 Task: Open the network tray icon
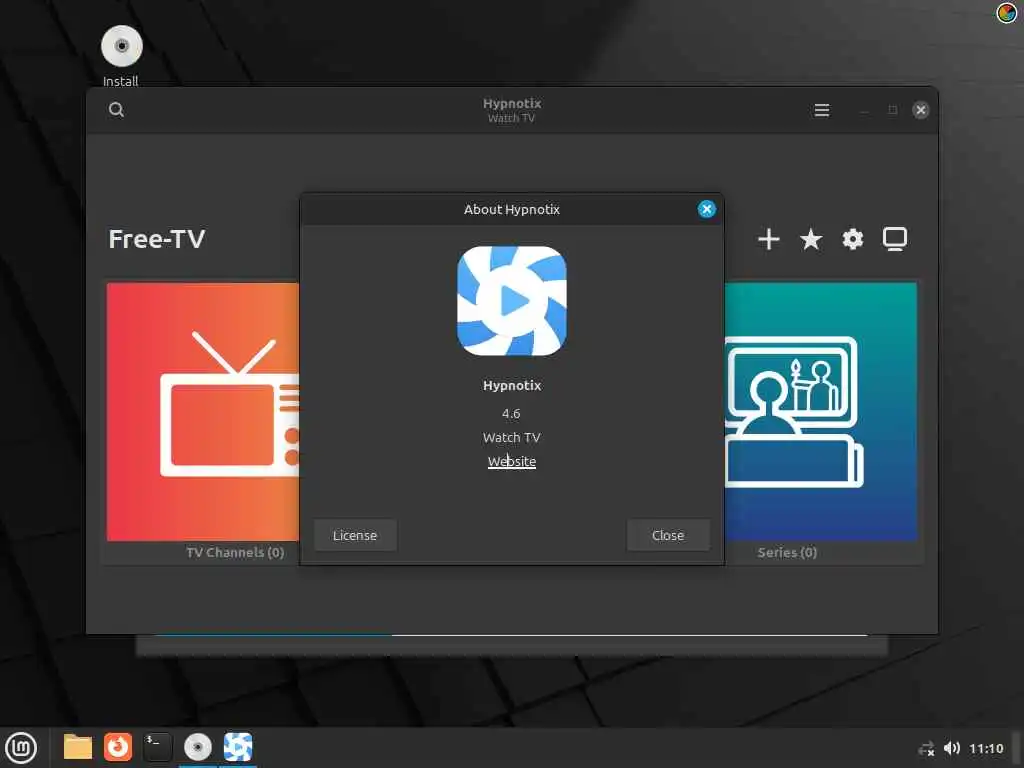tap(926, 748)
